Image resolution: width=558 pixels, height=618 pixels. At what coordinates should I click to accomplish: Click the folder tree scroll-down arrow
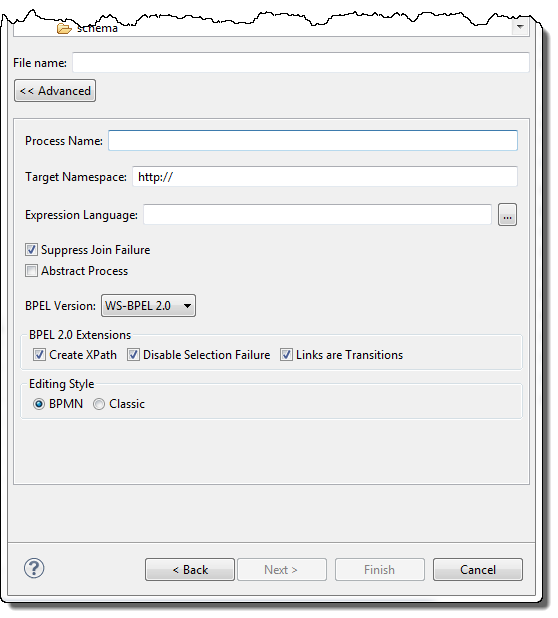point(520,27)
